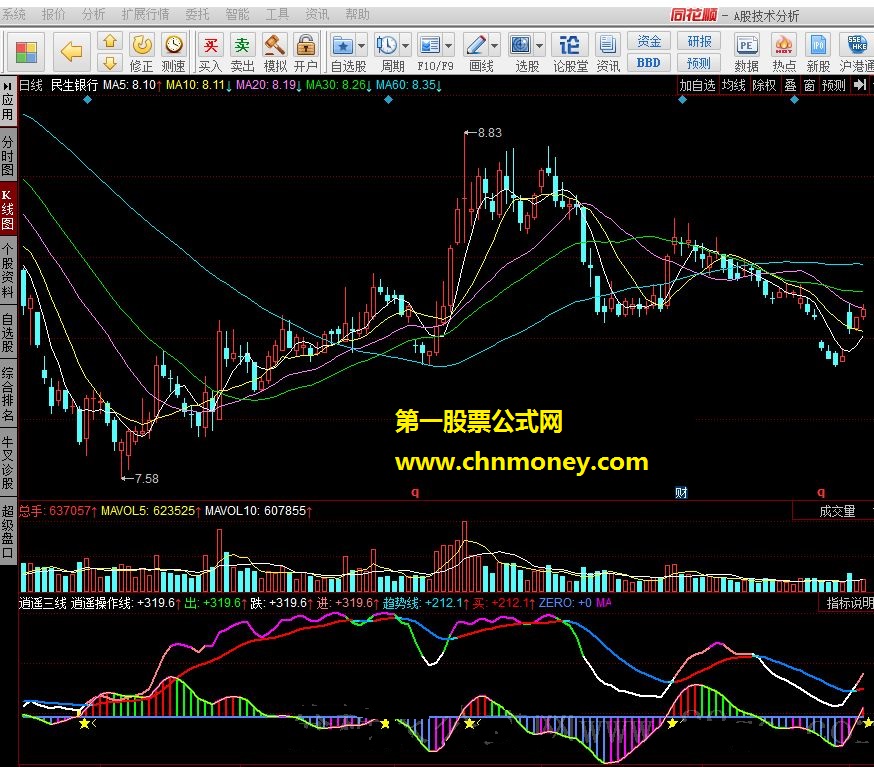Open the 指标说明 indicator description
Screen dimensions: 874x767
pyautogui.click(x=848, y=603)
